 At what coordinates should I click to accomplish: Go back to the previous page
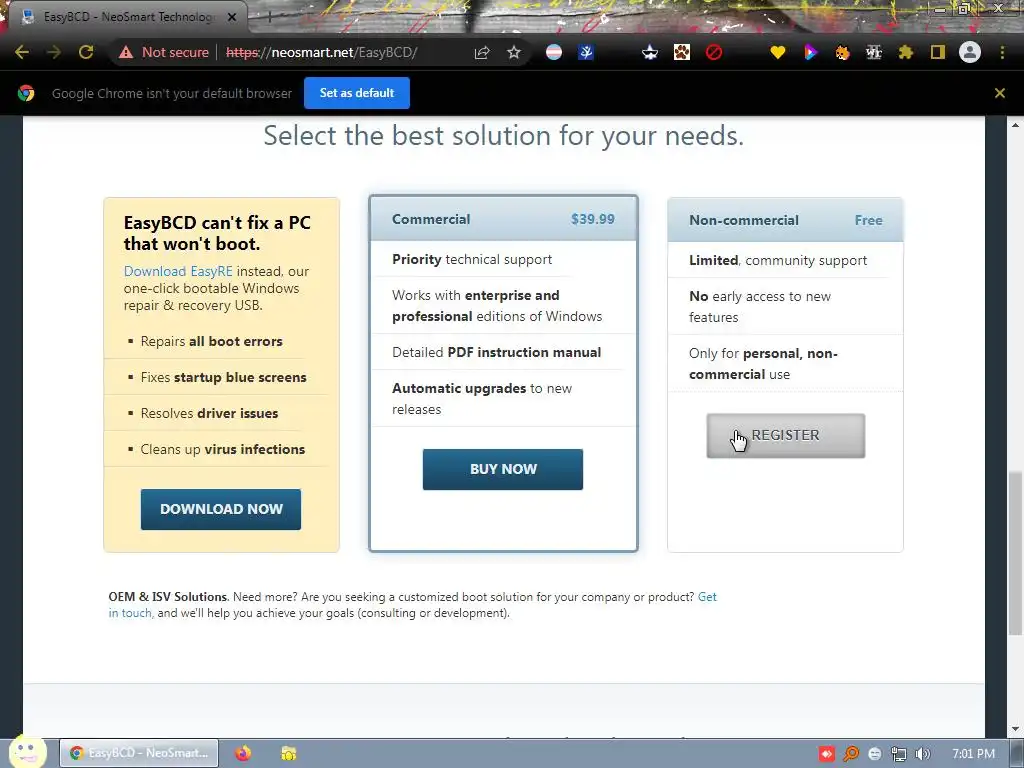[22, 52]
